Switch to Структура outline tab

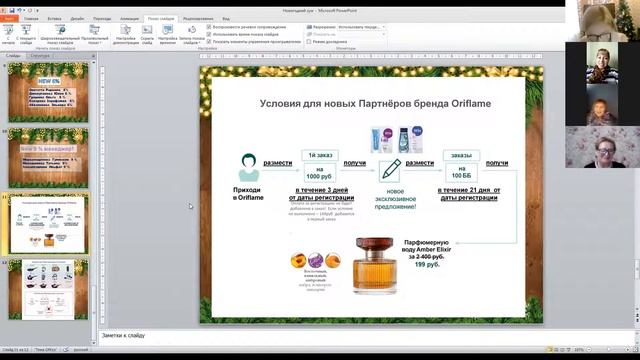(x=40, y=56)
